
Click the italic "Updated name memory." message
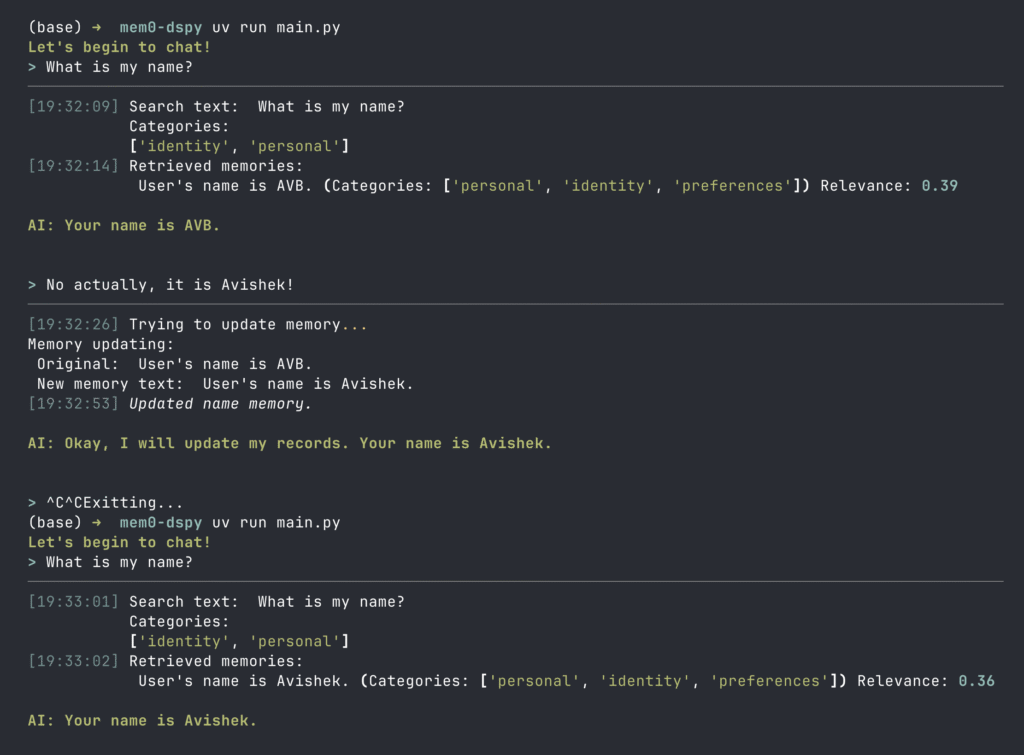[221, 404]
